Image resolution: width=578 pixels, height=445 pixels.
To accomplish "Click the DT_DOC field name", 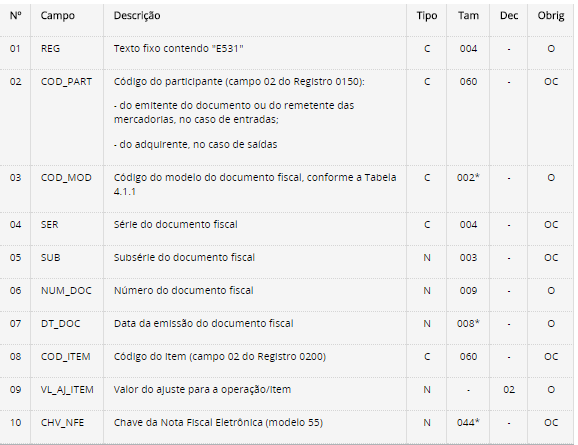I will pos(60,323).
